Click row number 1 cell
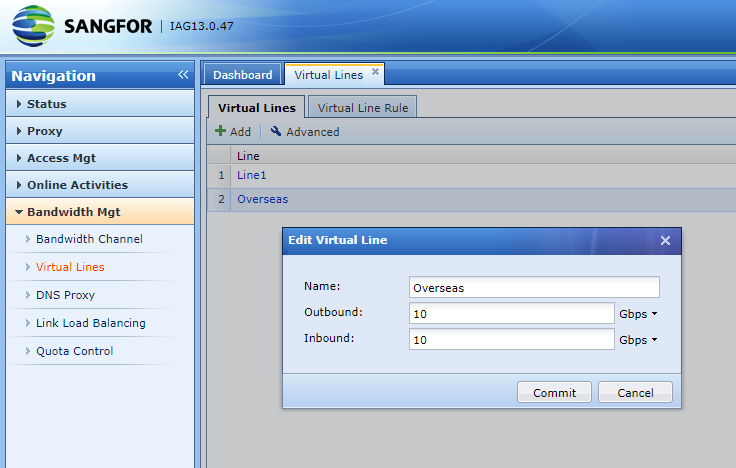 click(x=221, y=176)
